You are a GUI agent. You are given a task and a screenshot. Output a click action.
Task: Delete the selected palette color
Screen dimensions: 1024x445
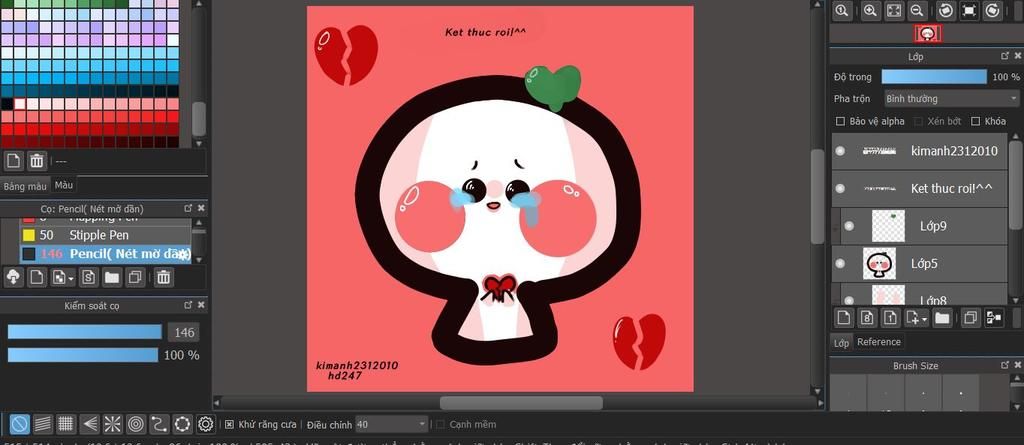[x=37, y=160]
